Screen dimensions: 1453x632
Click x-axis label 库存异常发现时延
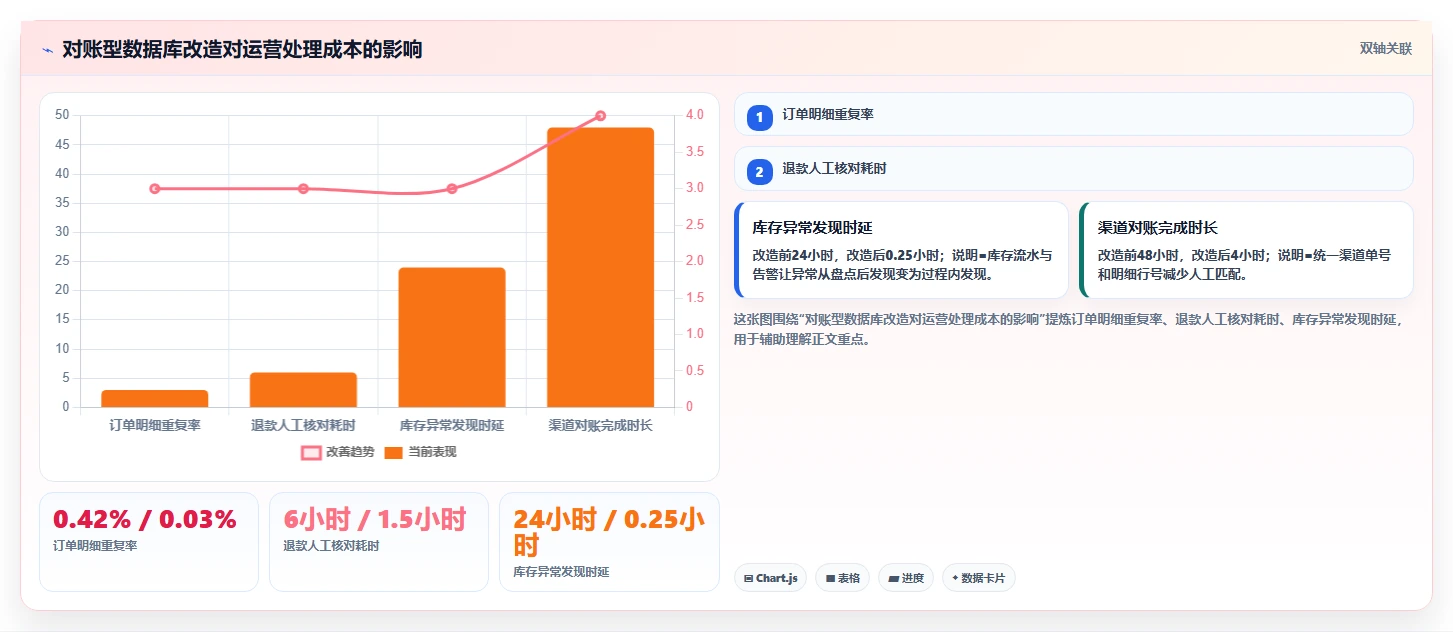(x=452, y=425)
